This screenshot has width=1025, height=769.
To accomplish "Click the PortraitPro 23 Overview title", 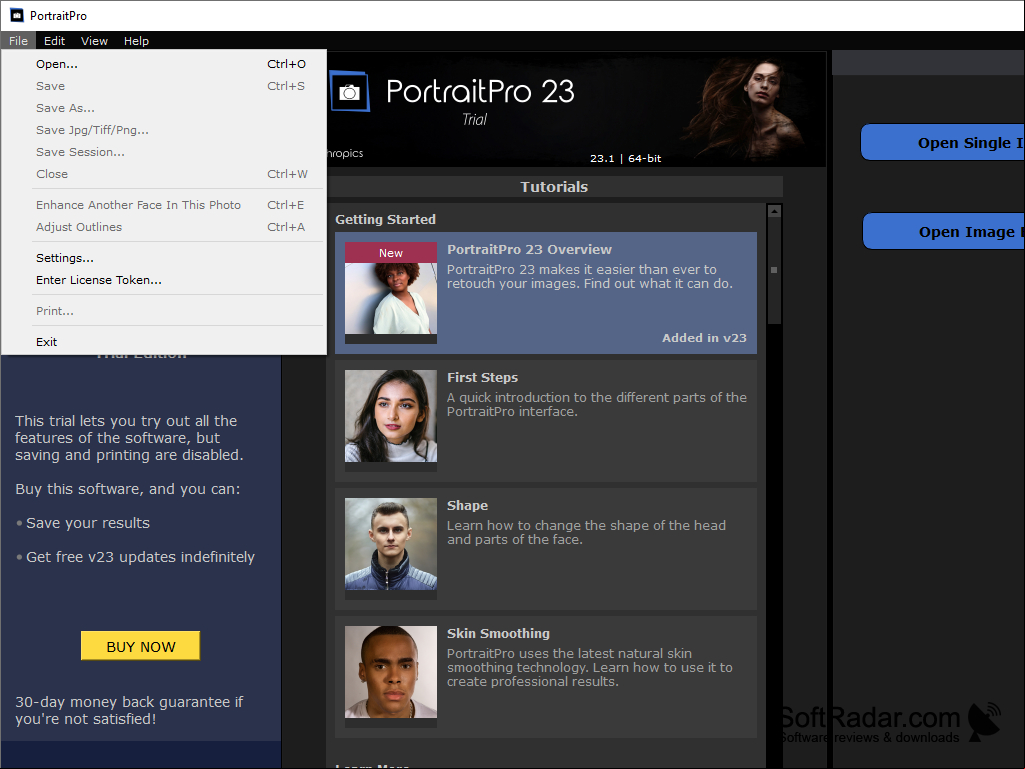I will tap(529, 249).
